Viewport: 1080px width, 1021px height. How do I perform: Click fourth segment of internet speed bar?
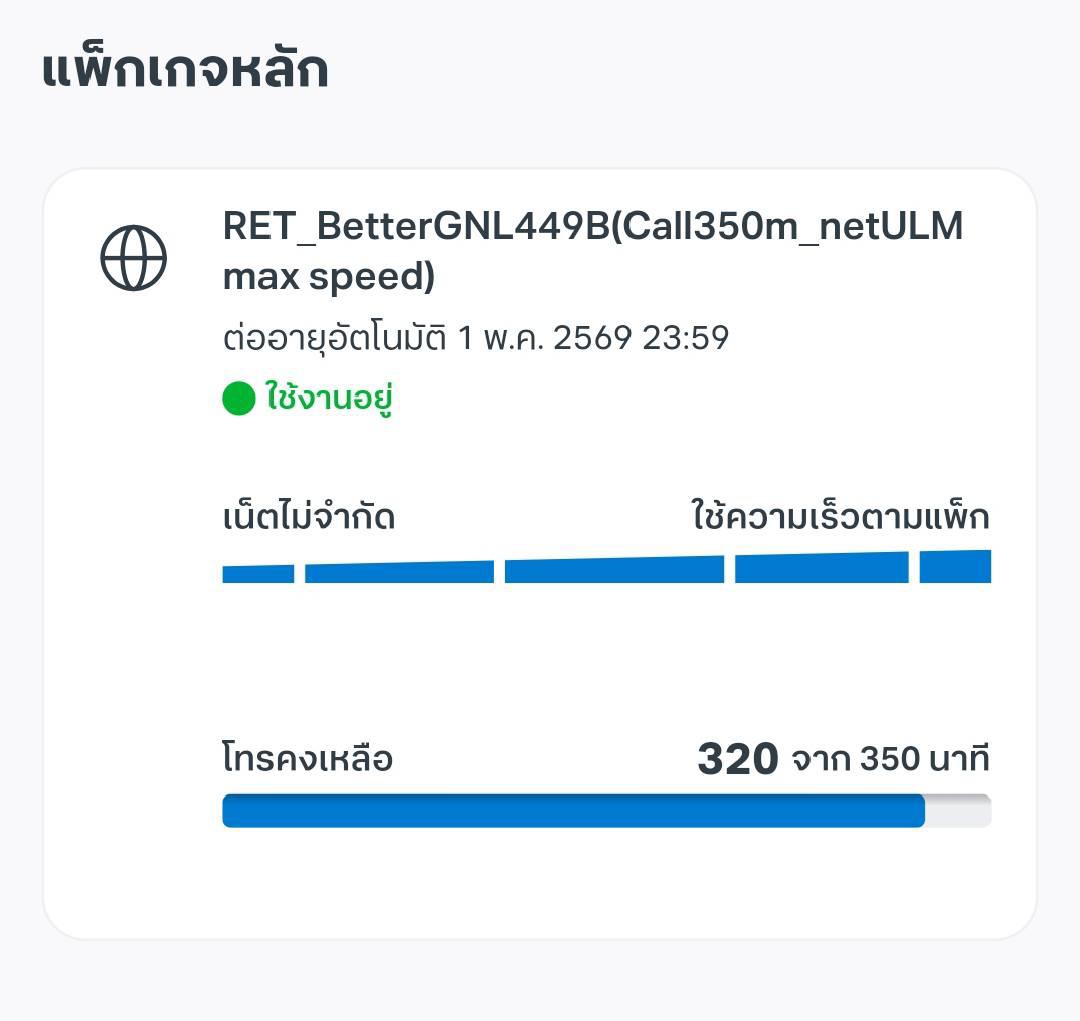[x=821, y=568]
